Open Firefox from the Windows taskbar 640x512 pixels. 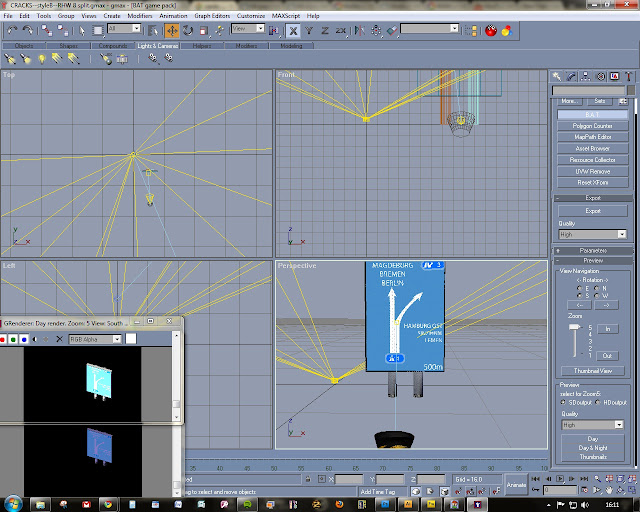coord(339,505)
